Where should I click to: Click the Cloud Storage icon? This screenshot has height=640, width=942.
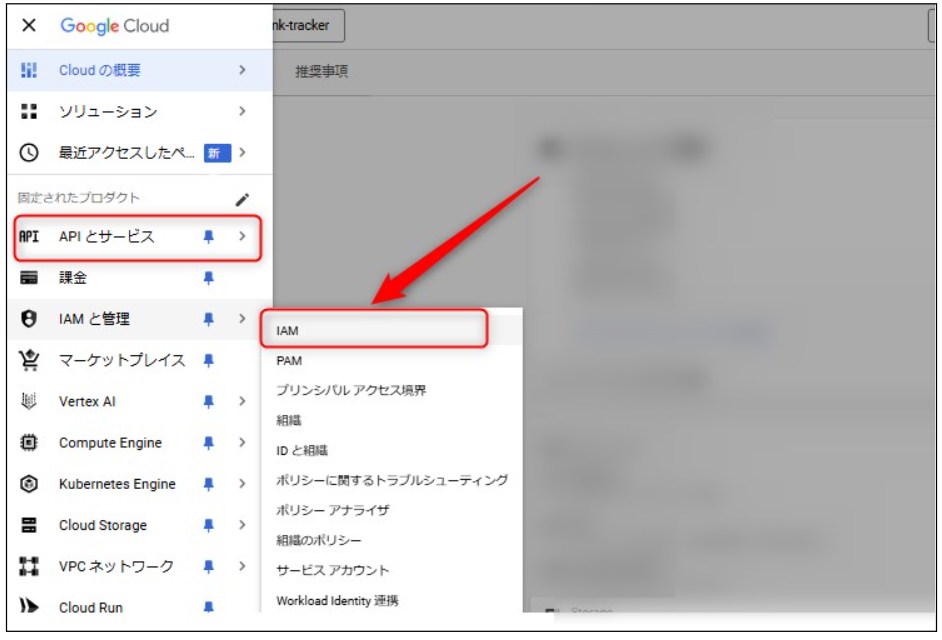pyautogui.click(x=28, y=525)
